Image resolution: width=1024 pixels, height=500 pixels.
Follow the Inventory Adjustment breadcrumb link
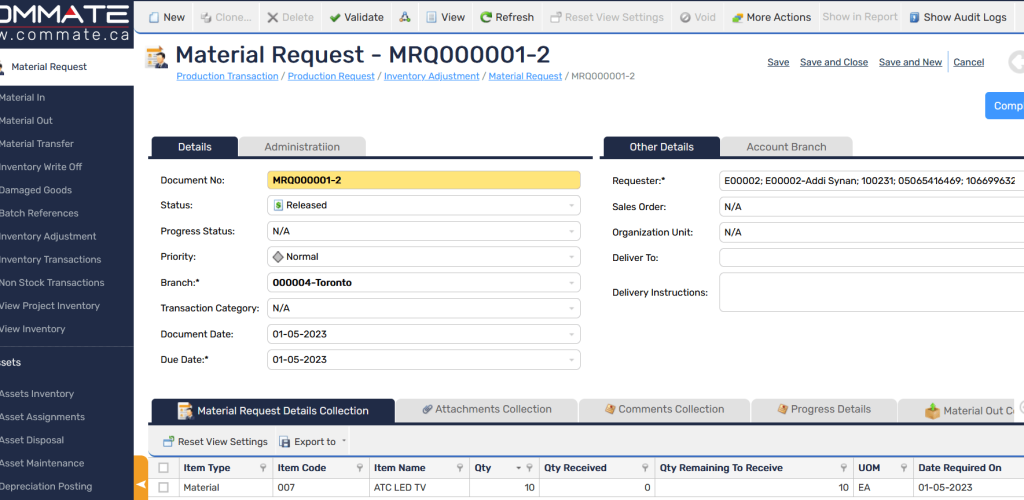pos(432,76)
